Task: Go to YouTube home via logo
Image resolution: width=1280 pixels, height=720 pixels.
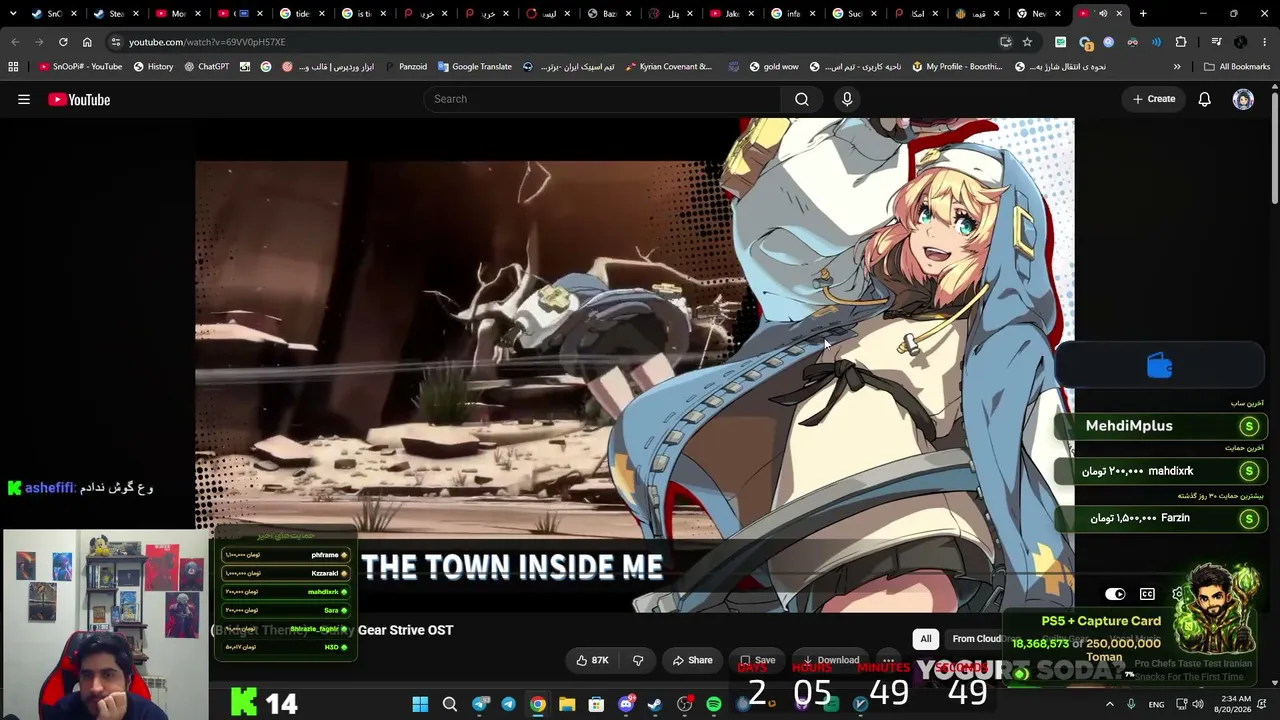Action: click(x=79, y=99)
